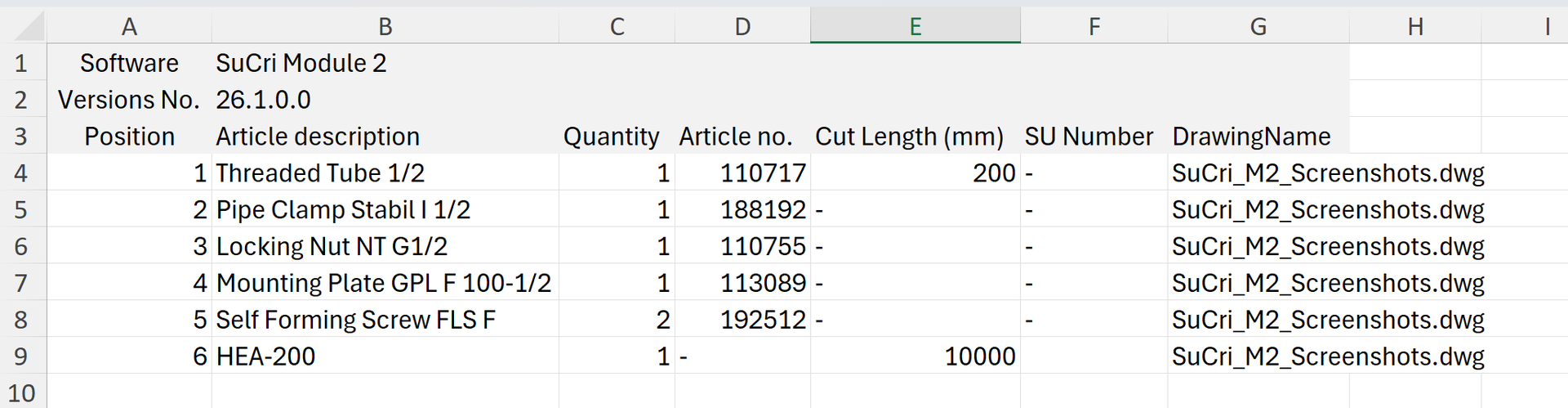
Task: Click the 'SU Number' header cell
Action: click(1094, 137)
